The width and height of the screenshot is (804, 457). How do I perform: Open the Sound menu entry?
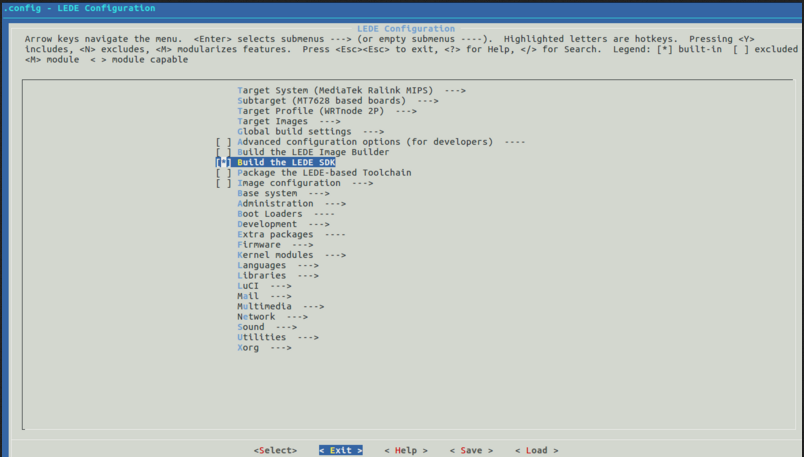click(x=267, y=327)
